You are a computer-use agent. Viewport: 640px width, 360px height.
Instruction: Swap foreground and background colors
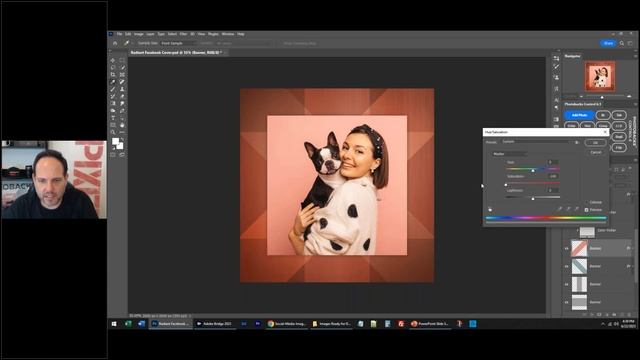[122, 139]
